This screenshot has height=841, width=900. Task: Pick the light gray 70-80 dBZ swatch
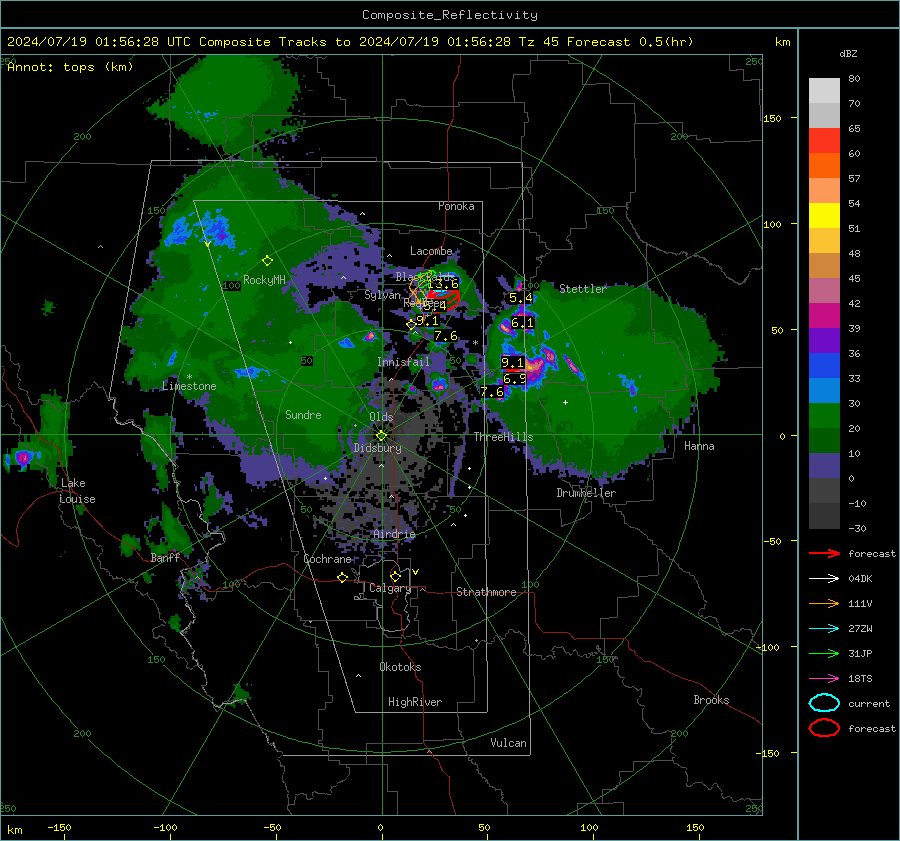click(x=824, y=91)
